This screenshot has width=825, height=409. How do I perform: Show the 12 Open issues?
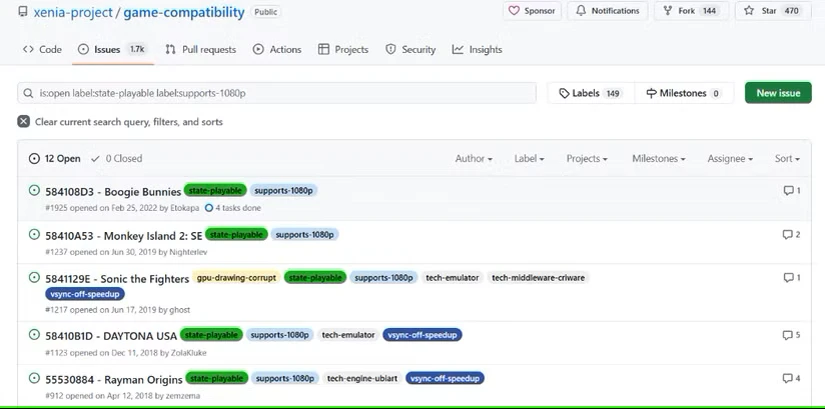55,158
